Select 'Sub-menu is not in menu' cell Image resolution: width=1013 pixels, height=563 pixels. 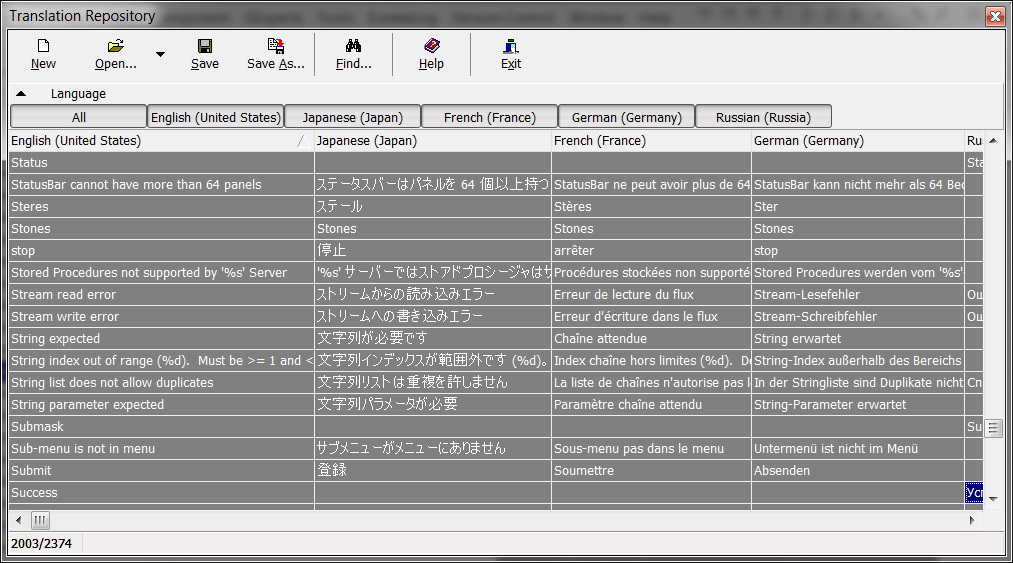click(x=162, y=449)
